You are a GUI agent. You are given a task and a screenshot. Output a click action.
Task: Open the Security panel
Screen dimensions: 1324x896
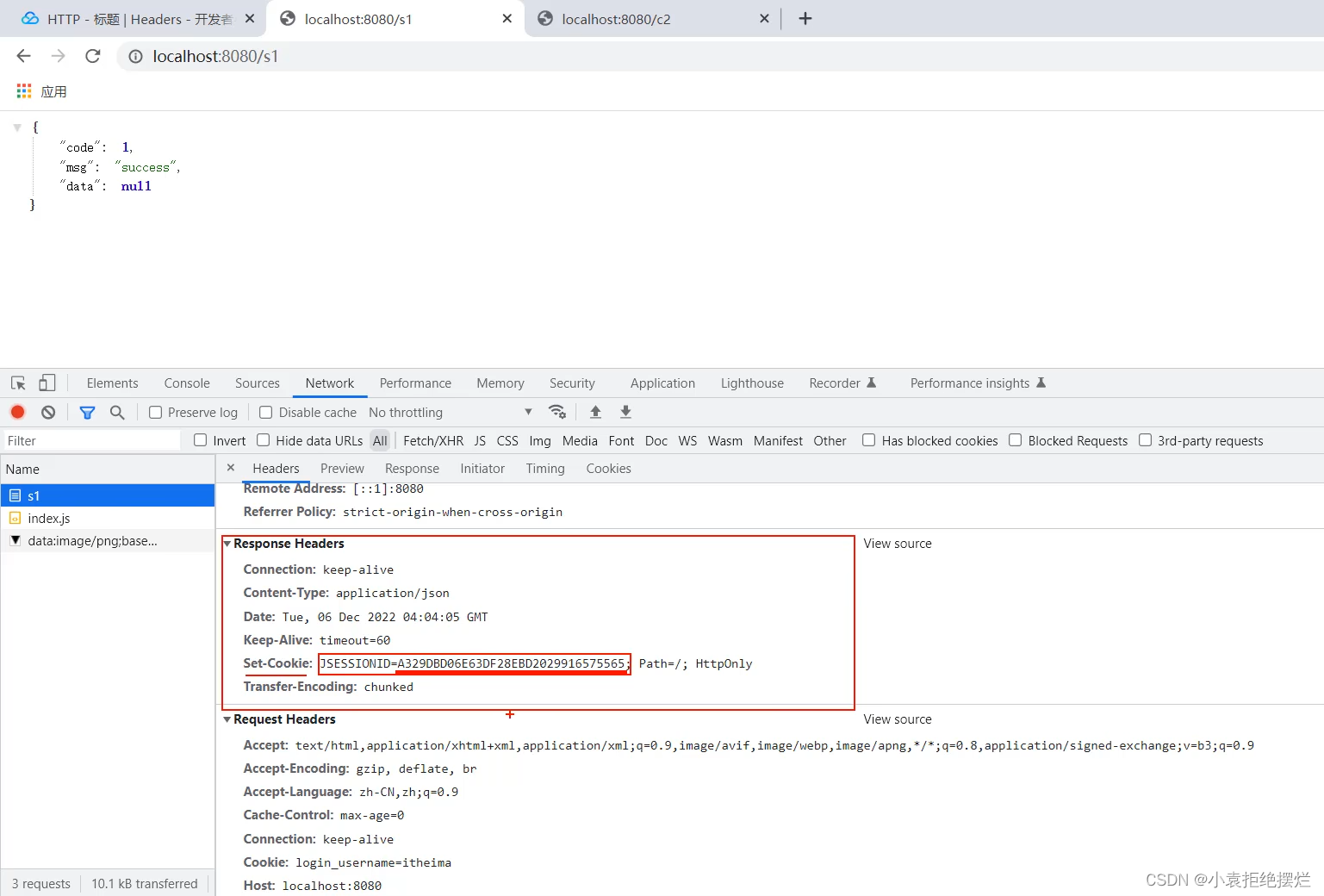click(572, 383)
